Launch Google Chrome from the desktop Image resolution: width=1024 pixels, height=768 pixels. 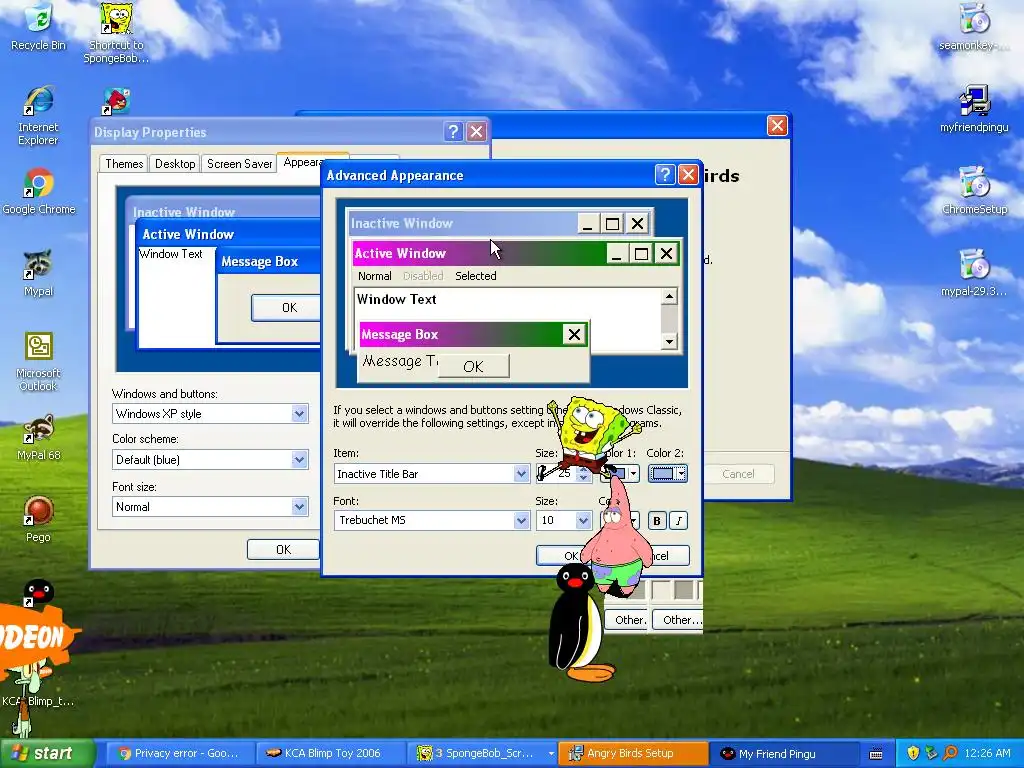(x=38, y=191)
